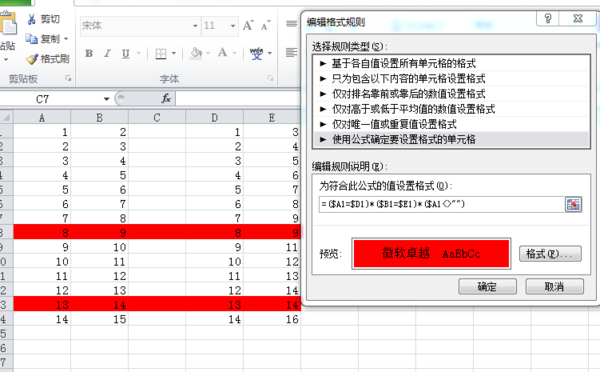Open clipboard group dialog launcher
Image resolution: width=600 pixels, height=372 pixels.
click(68, 78)
